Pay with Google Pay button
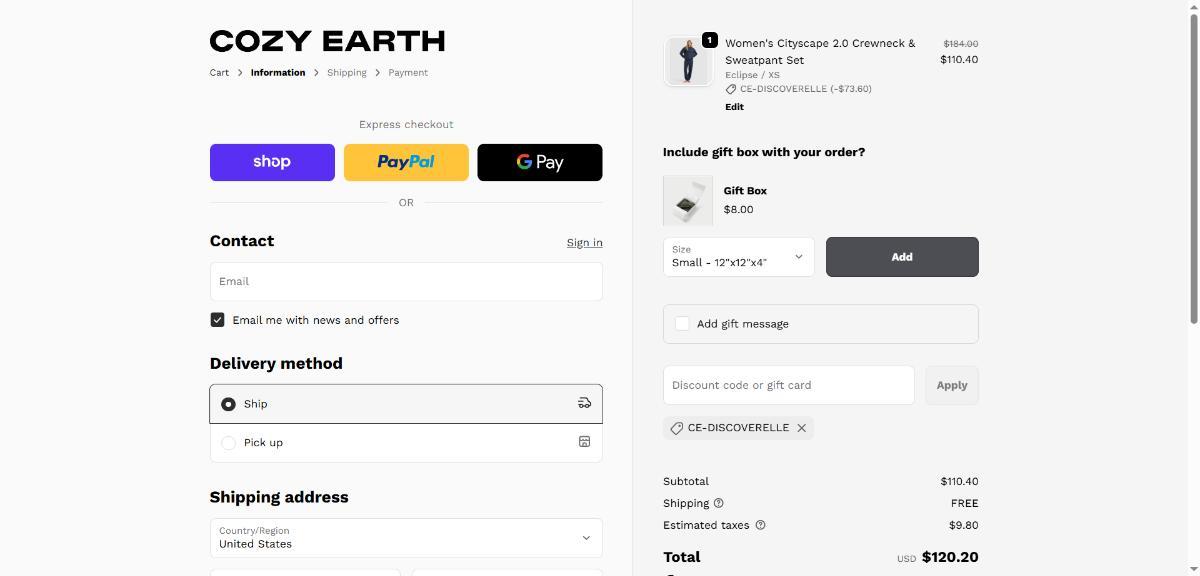This screenshot has width=1200, height=576. click(x=540, y=162)
